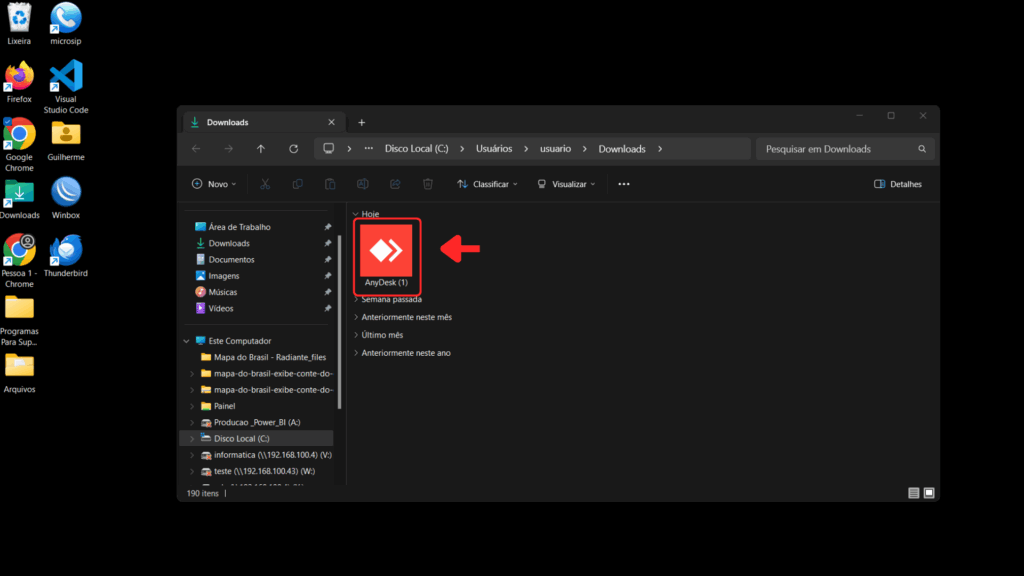Switch to details list view icon
This screenshot has height=576, width=1024.
[913, 493]
